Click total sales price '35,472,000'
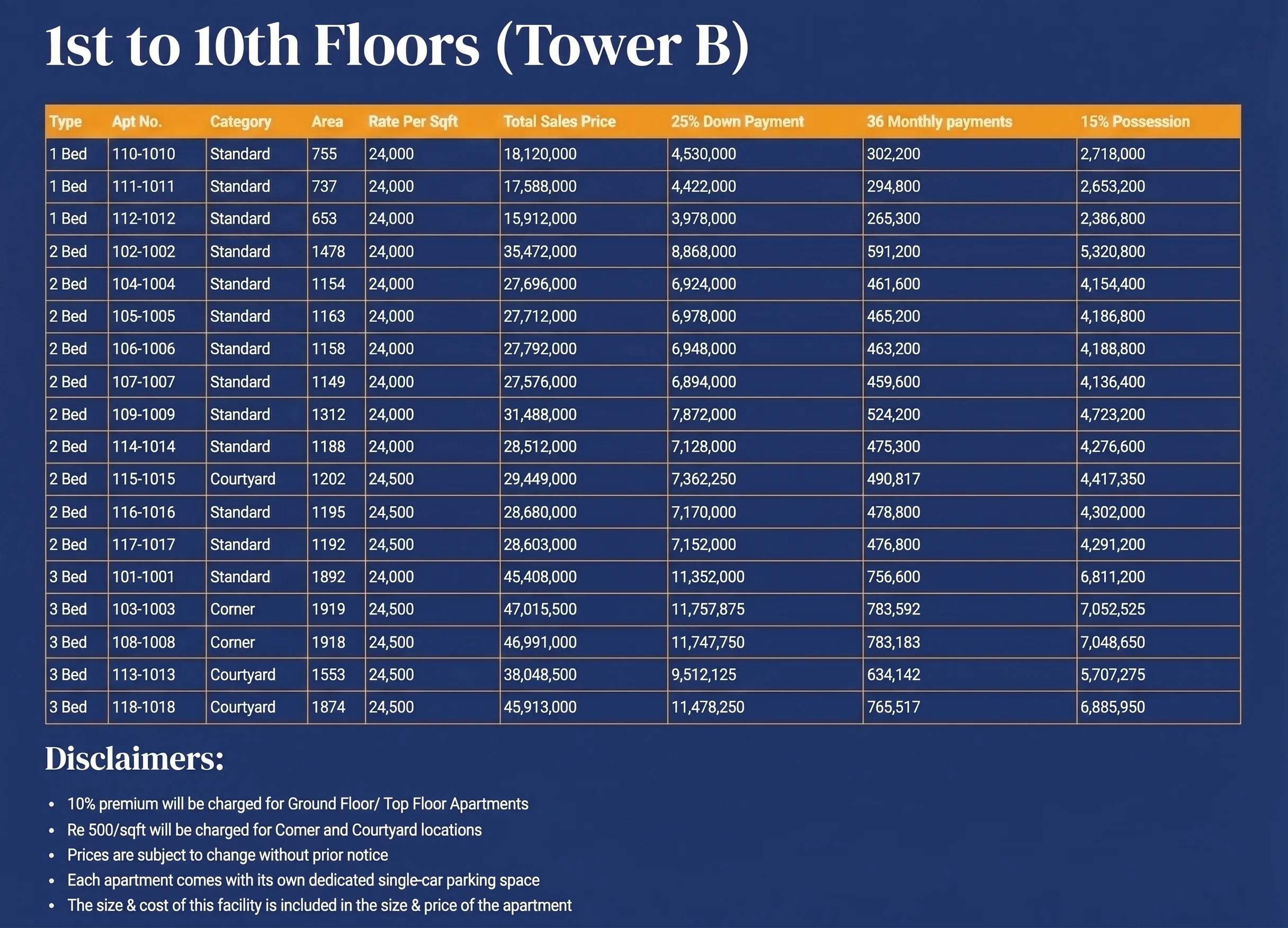Viewport: 1288px width, 928px height. tap(540, 252)
